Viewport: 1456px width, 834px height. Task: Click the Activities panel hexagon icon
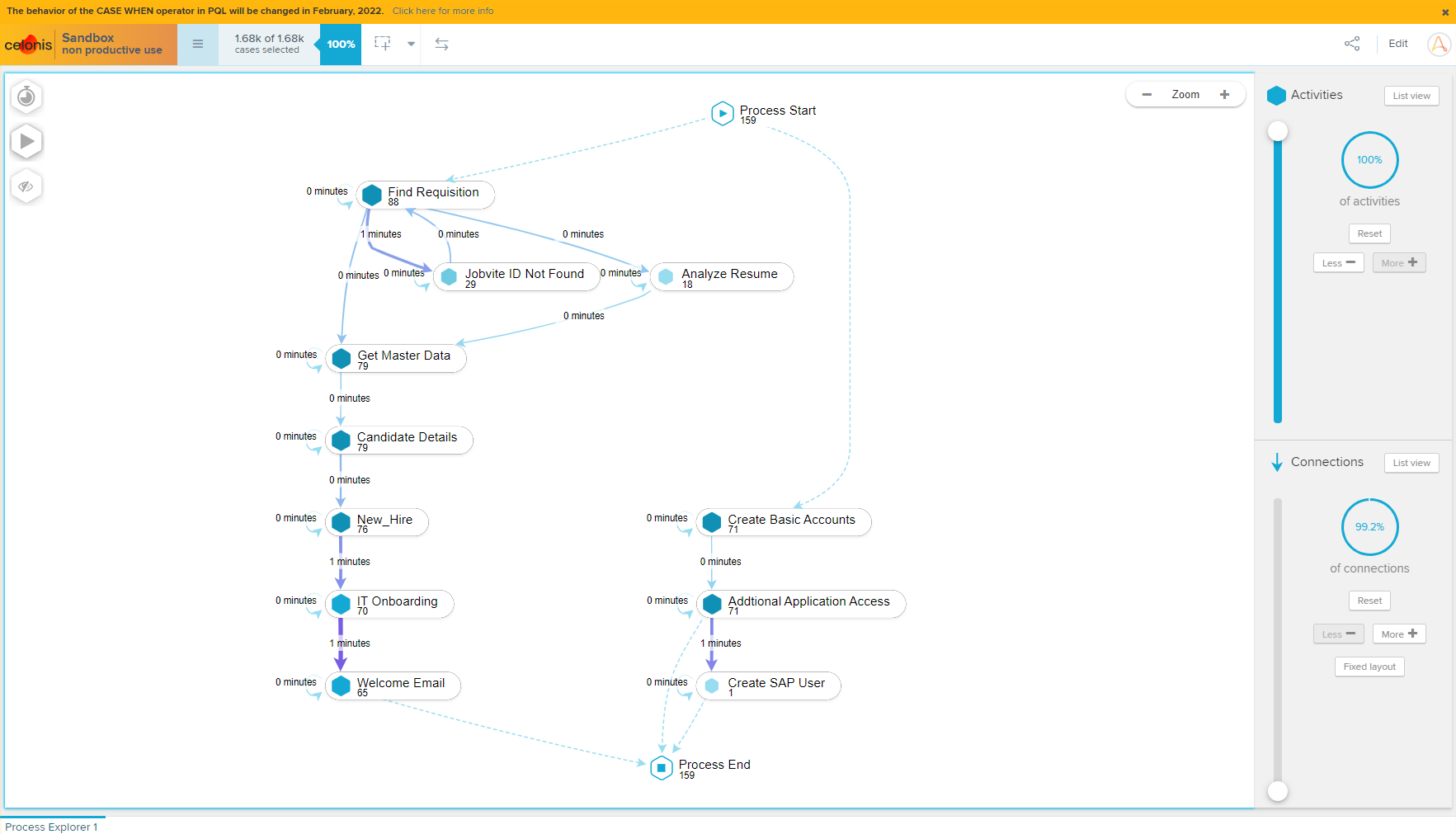tap(1276, 96)
